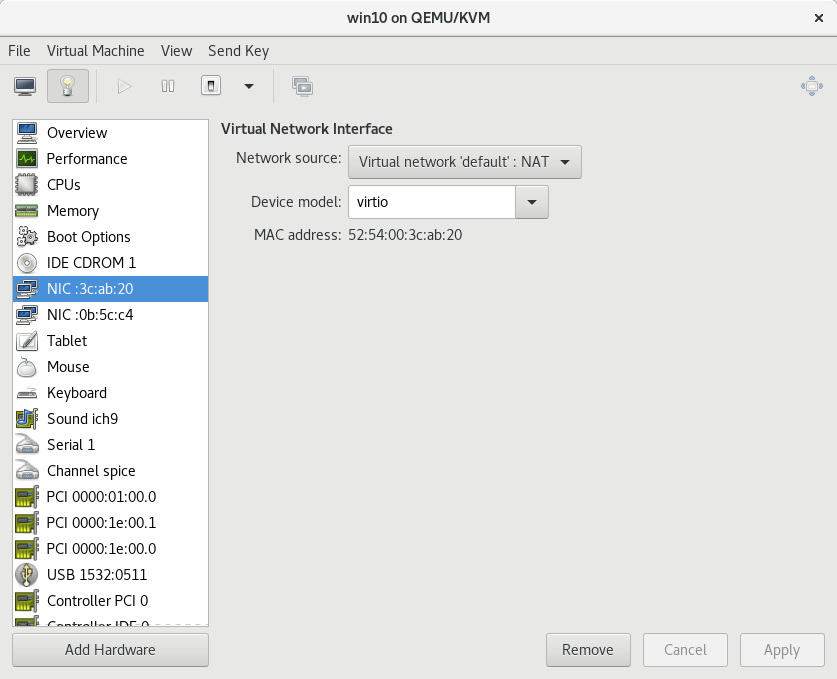Select PCI 0000:1e:00.0 host device

[x=110, y=549]
